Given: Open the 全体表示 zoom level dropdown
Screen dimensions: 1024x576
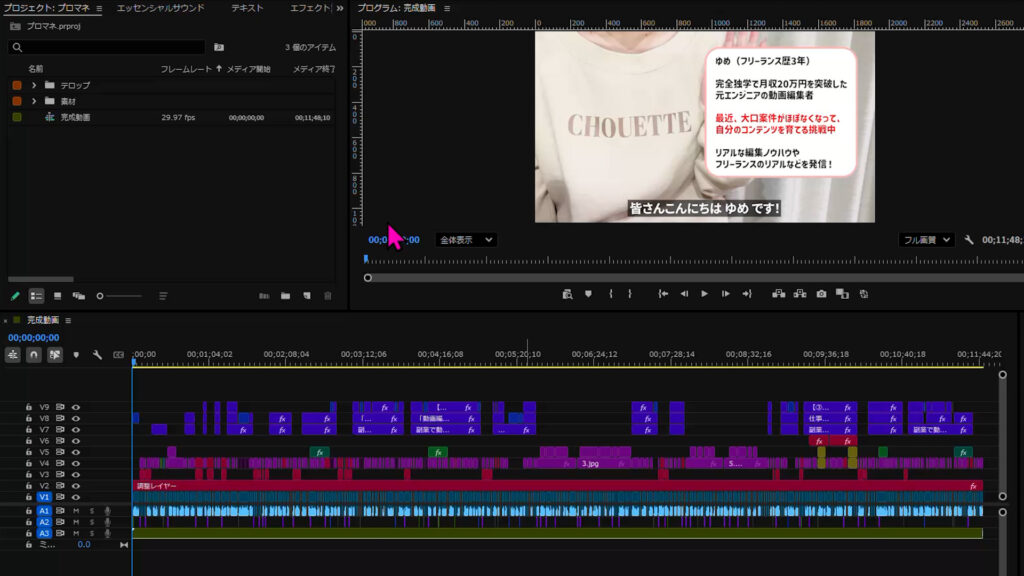Looking at the screenshot, I should (466, 240).
